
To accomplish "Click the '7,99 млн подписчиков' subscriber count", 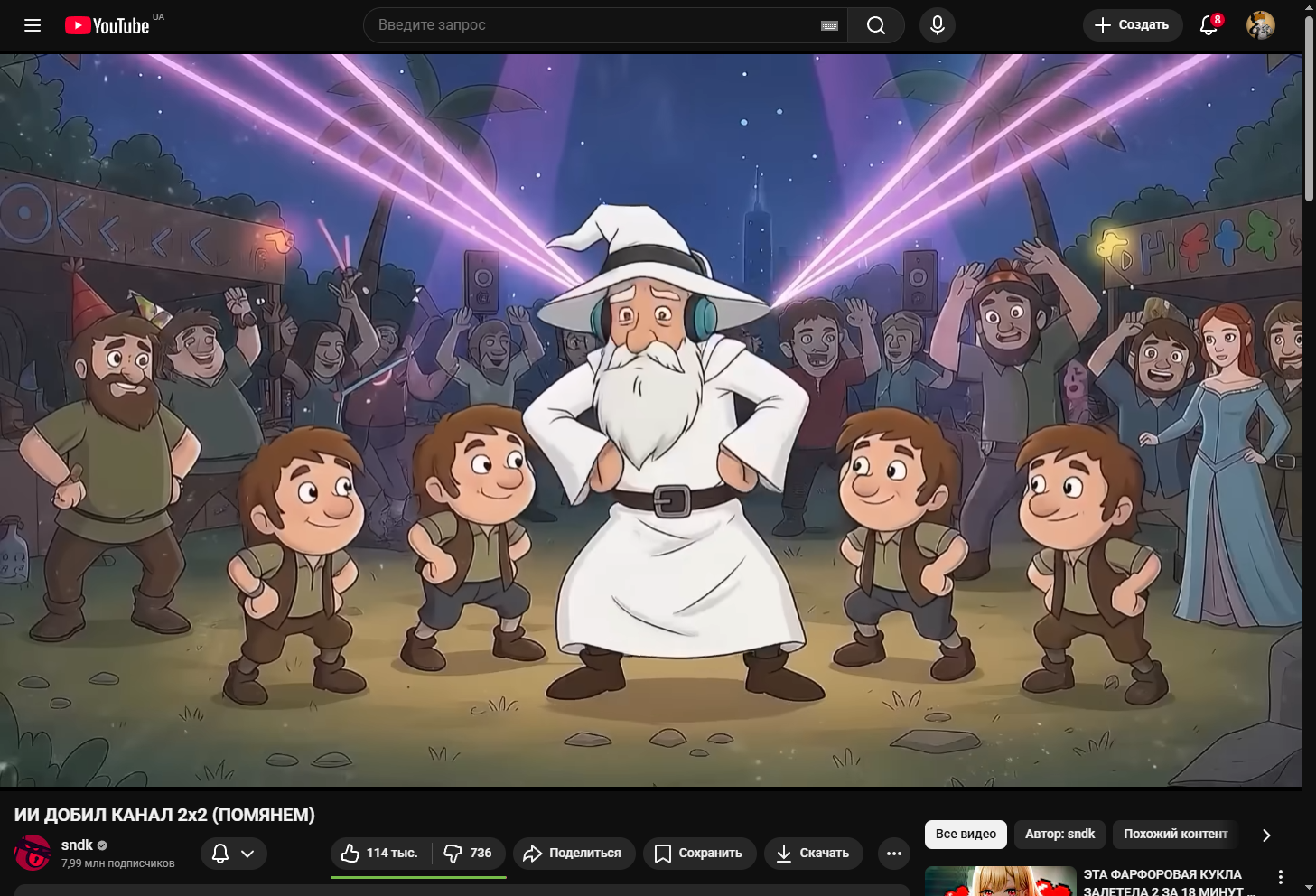I will pyautogui.click(x=117, y=863).
